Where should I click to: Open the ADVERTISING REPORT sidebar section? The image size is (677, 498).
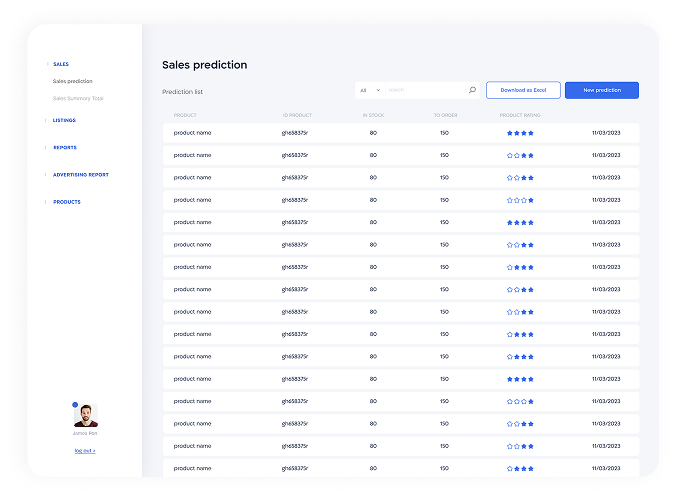81,174
